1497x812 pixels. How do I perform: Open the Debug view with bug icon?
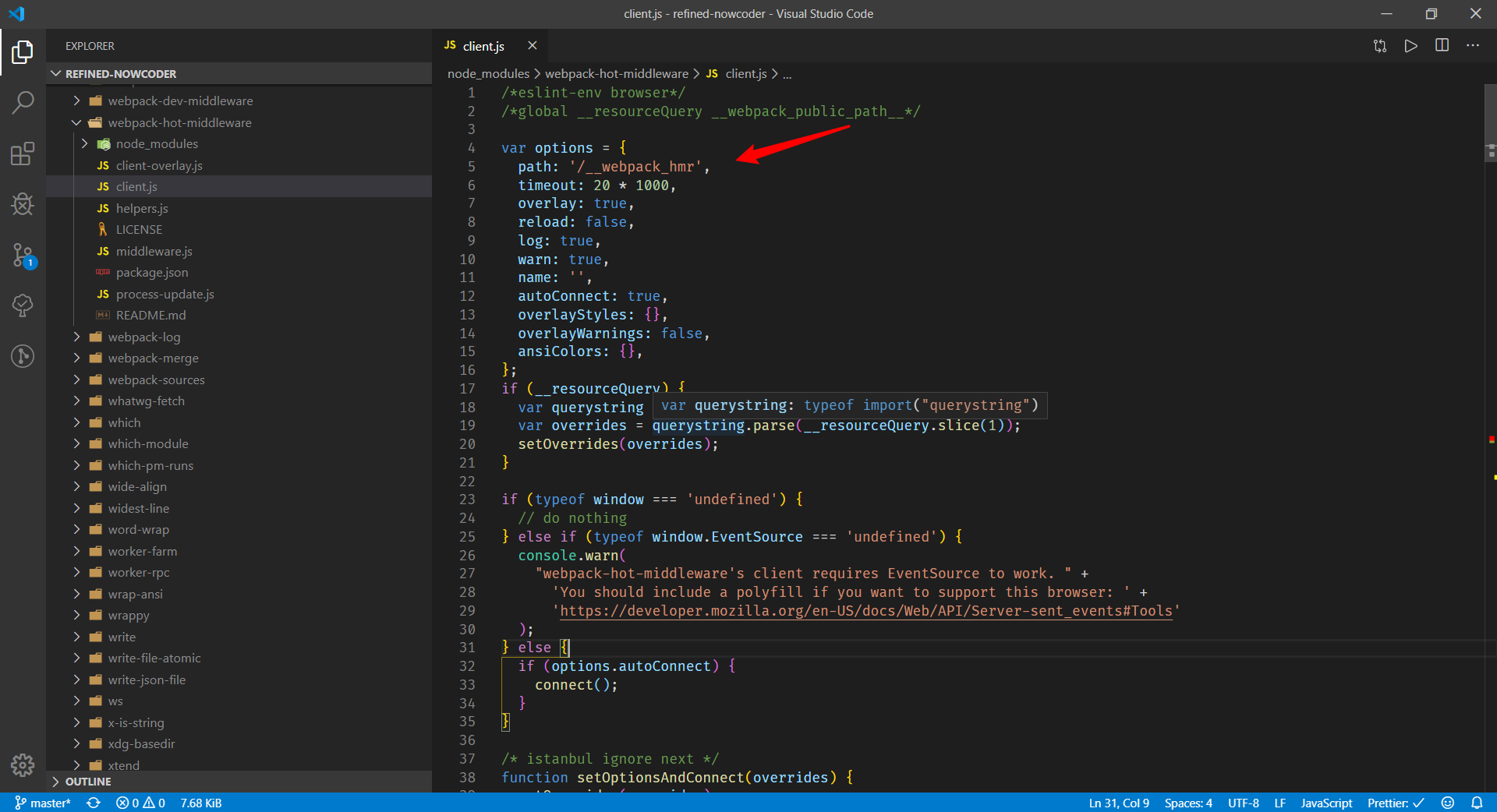pyautogui.click(x=23, y=204)
